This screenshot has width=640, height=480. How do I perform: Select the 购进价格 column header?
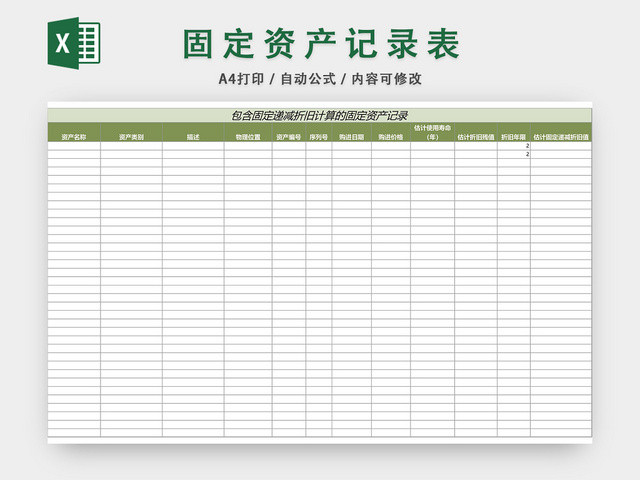click(391, 132)
